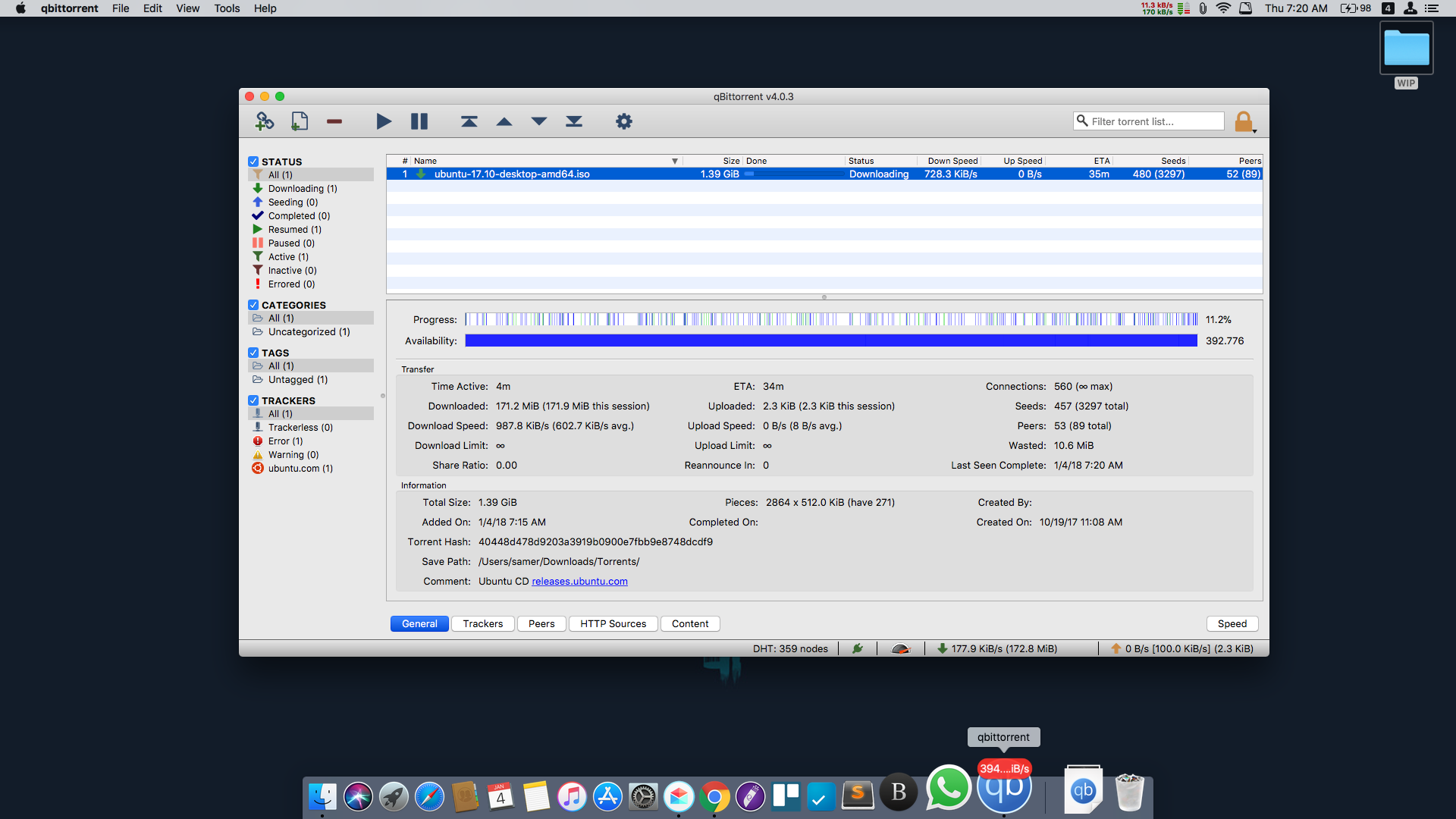Click the Name column sort triangle
The height and width of the screenshot is (819, 1456).
coord(674,161)
